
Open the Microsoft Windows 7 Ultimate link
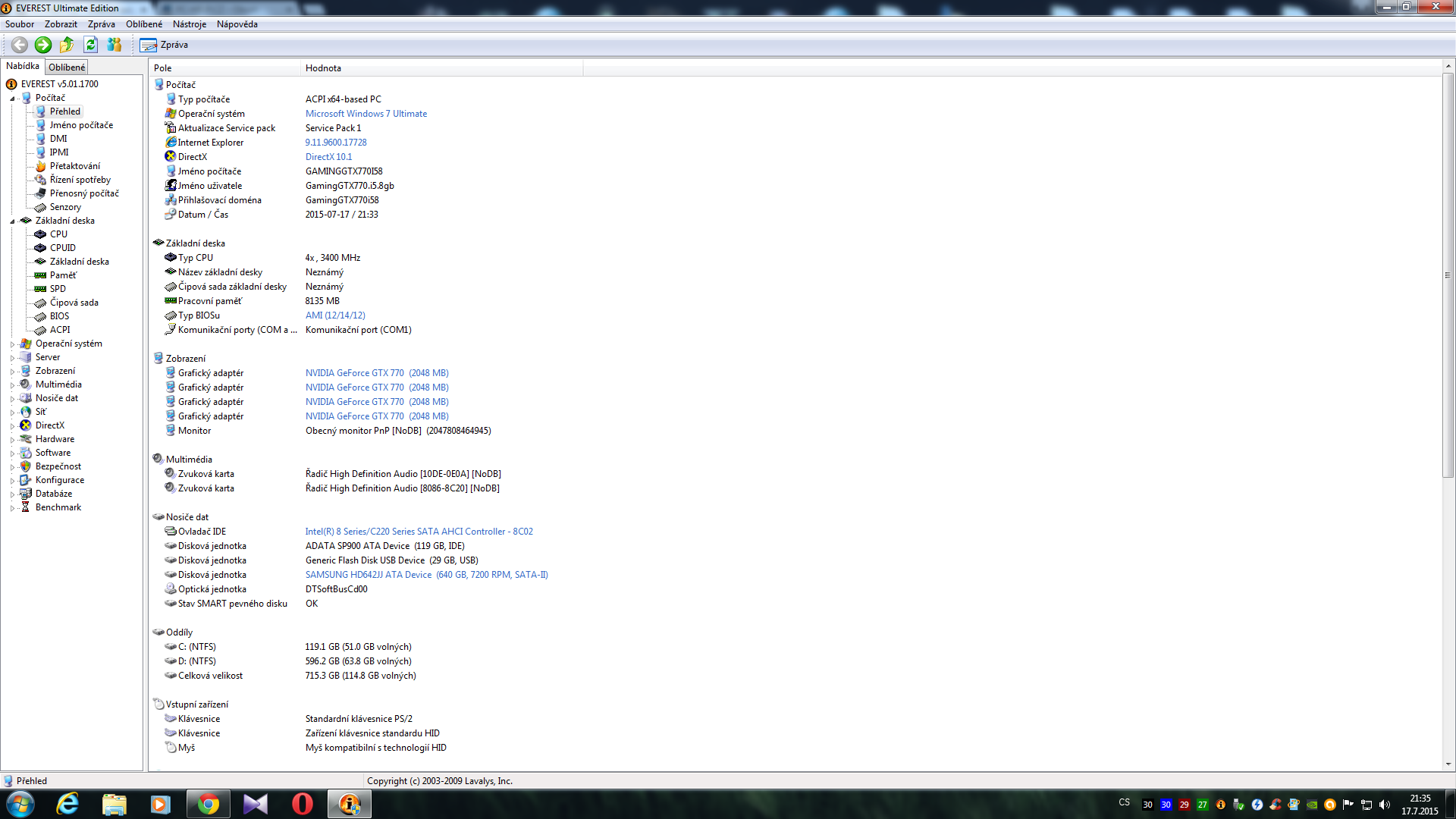click(366, 114)
